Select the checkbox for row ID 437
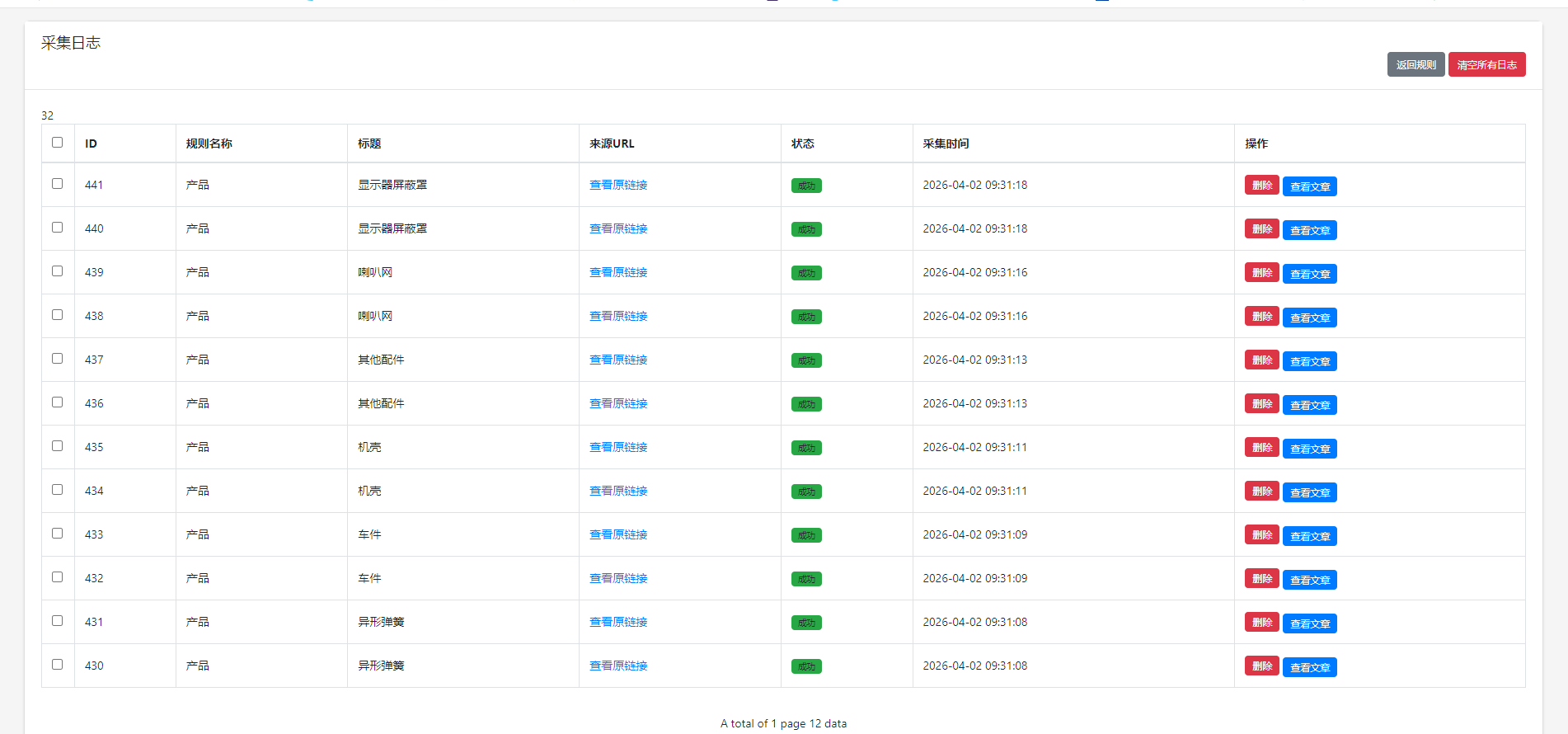The height and width of the screenshot is (734, 1568). coord(58,359)
